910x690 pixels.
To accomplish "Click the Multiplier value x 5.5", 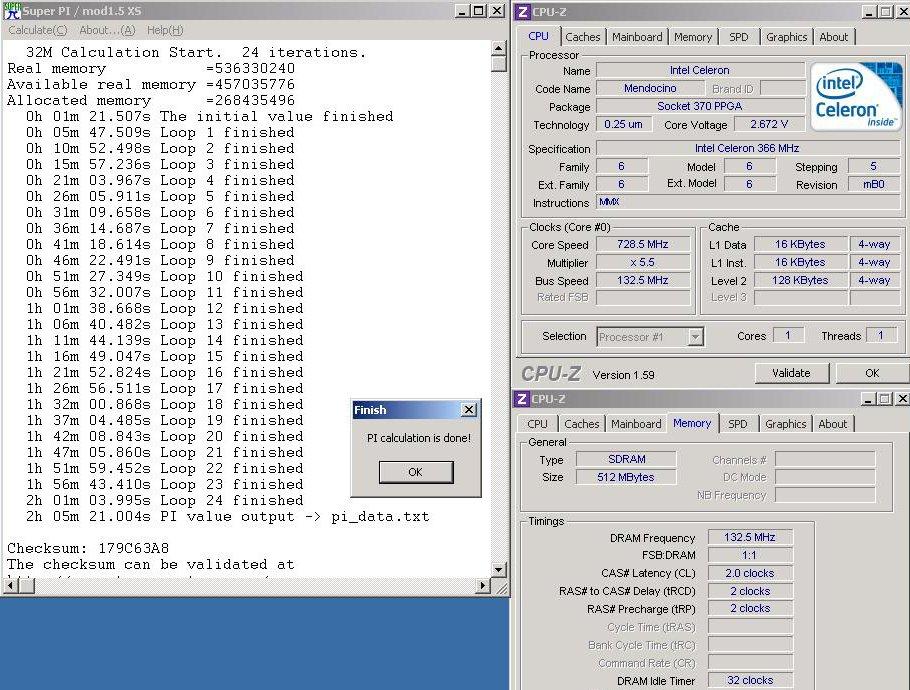I will click(642, 262).
